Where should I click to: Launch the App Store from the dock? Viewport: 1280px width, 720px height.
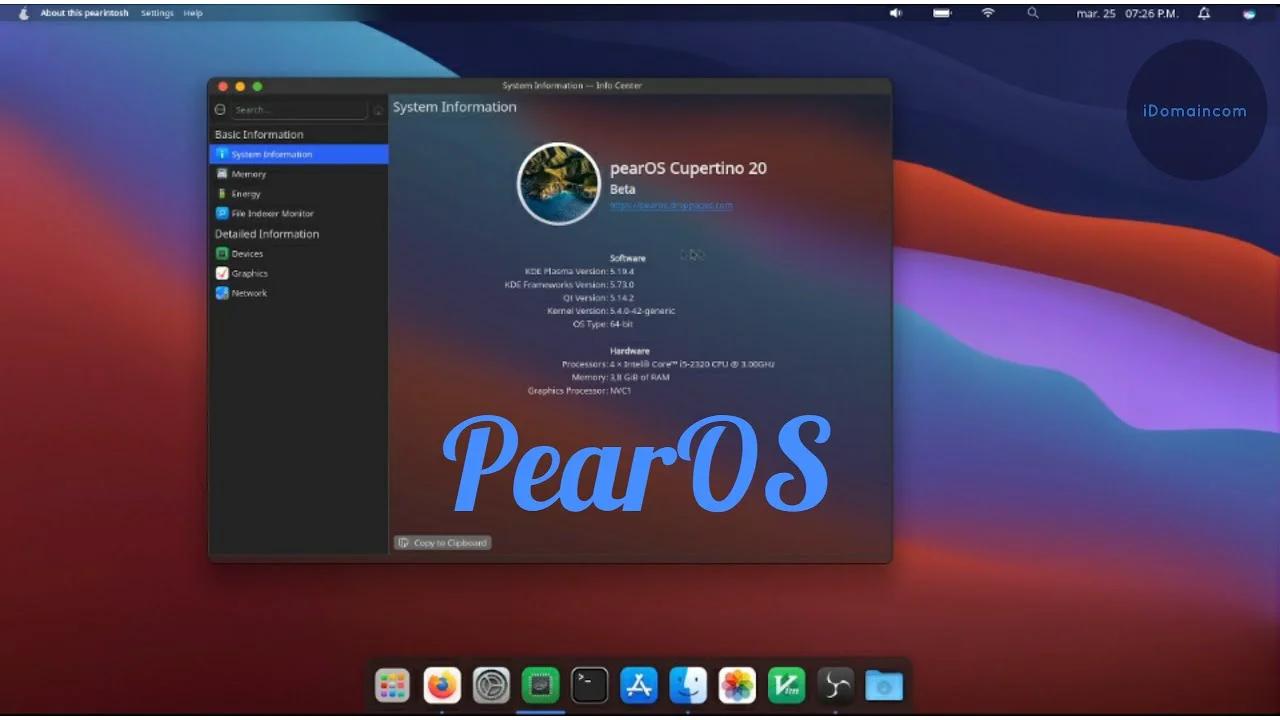pos(639,684)
